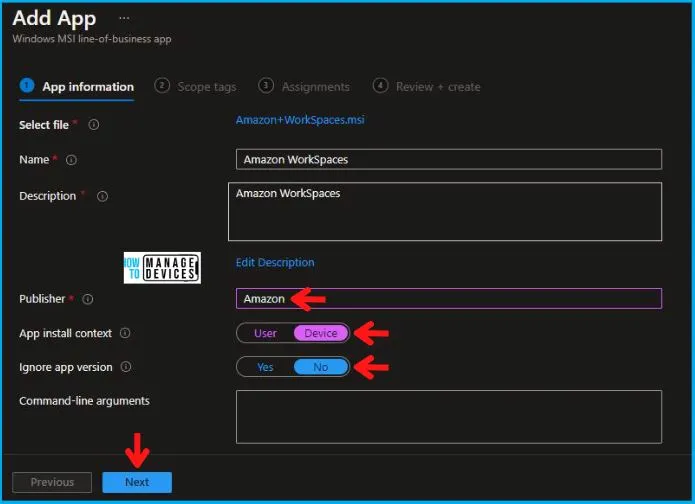
Task: Click the info icon next to Name
Action: click(x=71, y=160)
